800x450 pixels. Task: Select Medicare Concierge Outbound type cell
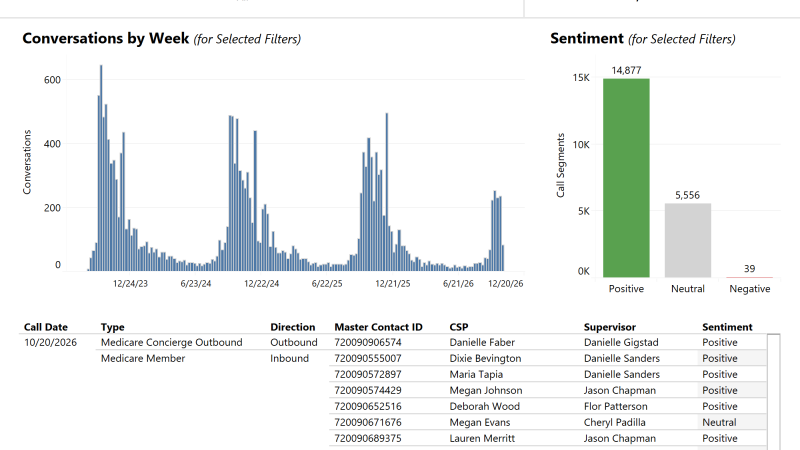171,342
